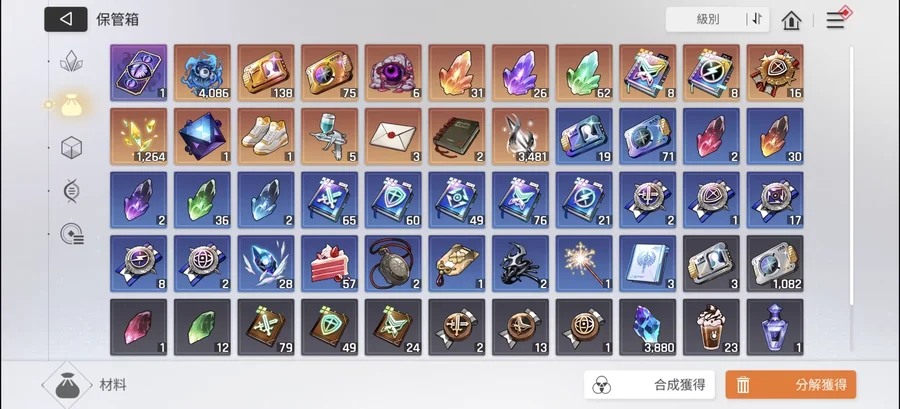The height and width of the screenshot is (409, 900).
Task: Select the materials bag sidebar tab
Action: pos(71,105)
